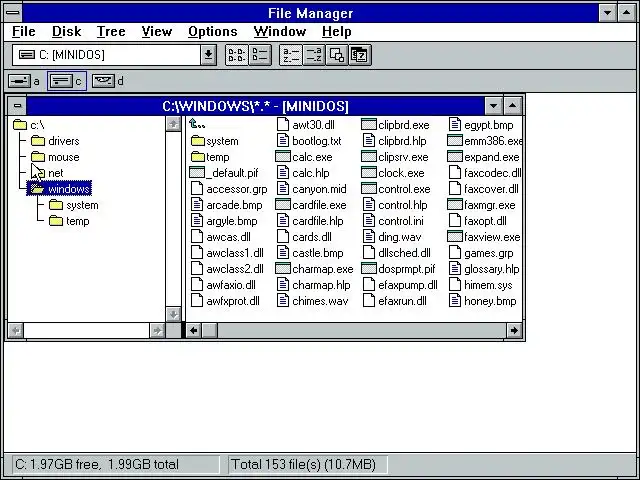Viewport: 640px width, 480px height.
Task: Select accessor.grp file
Action: click(x=229, y=189)
